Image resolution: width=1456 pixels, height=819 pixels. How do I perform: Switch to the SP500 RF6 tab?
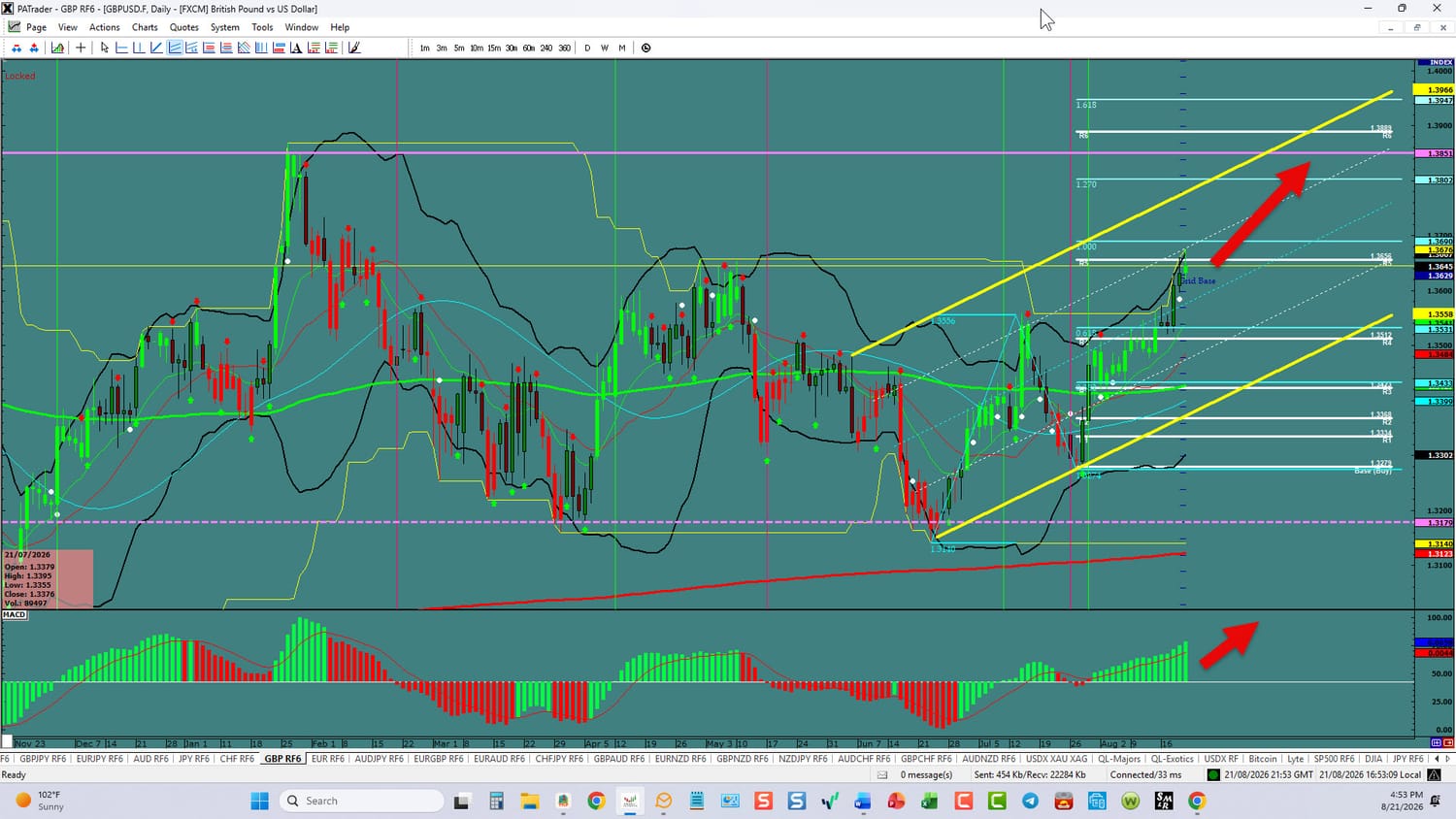point(1334,759)
